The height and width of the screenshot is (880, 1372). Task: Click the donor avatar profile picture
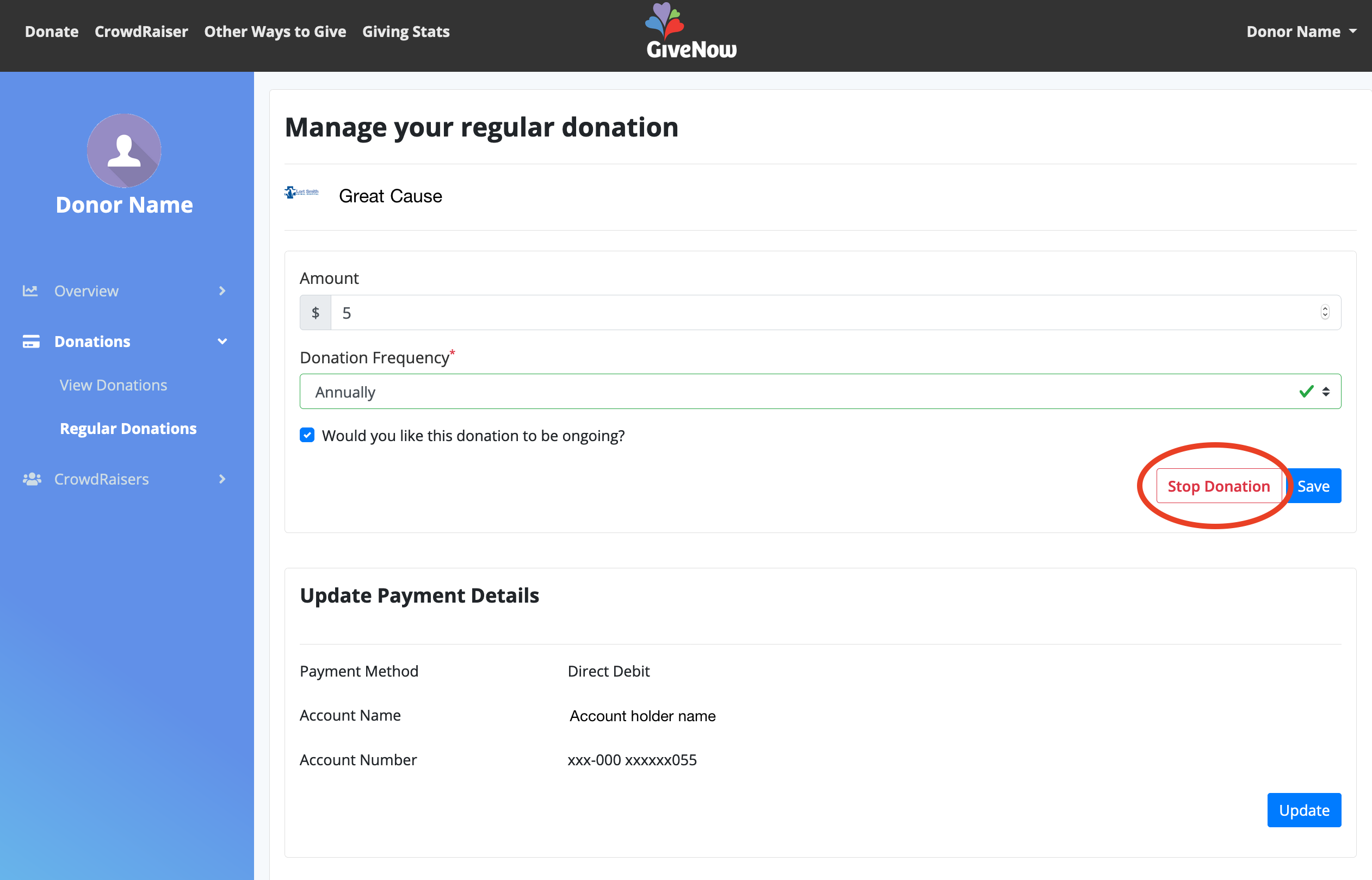124,151
